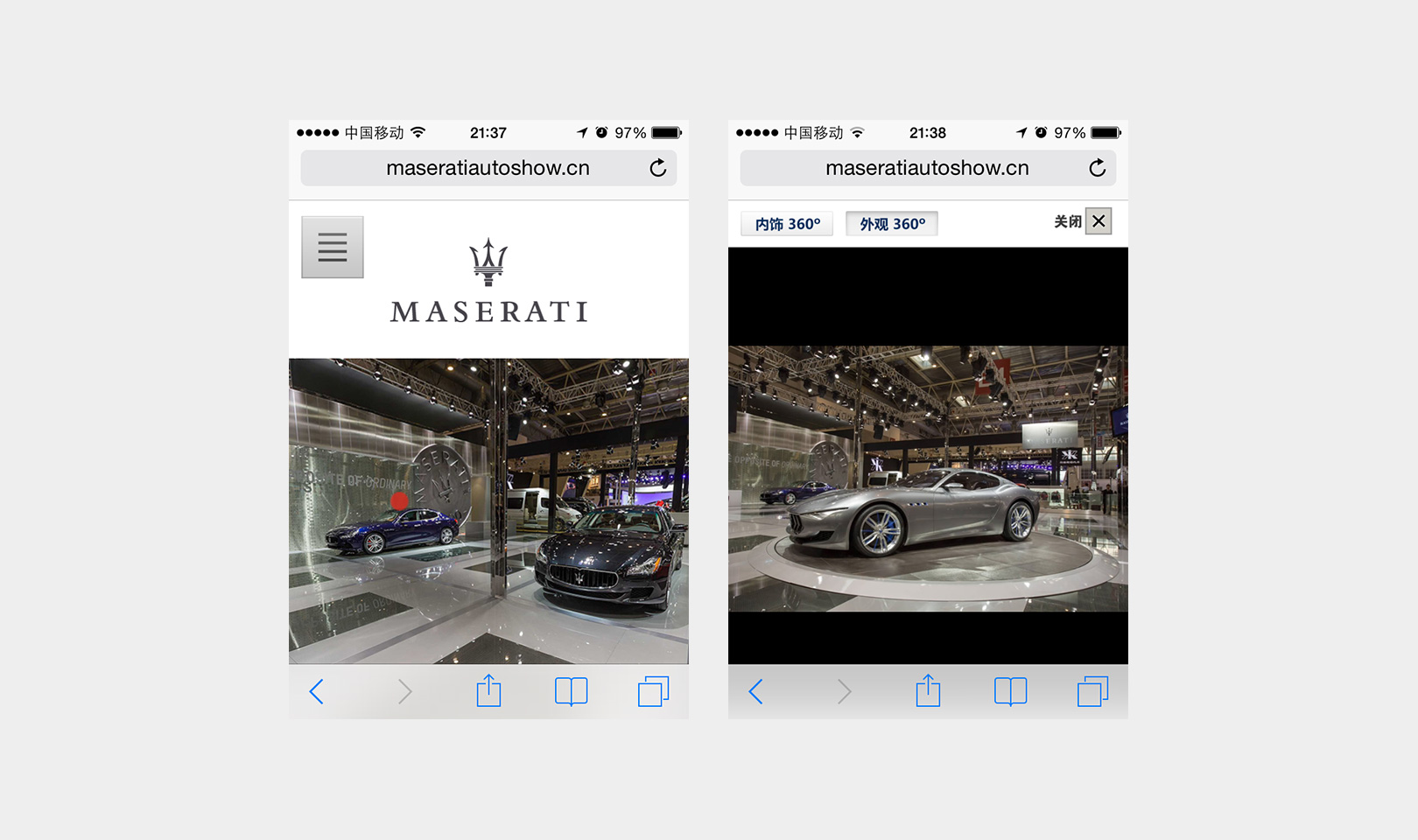Tap the Maserati trident logo

(488, 262)
